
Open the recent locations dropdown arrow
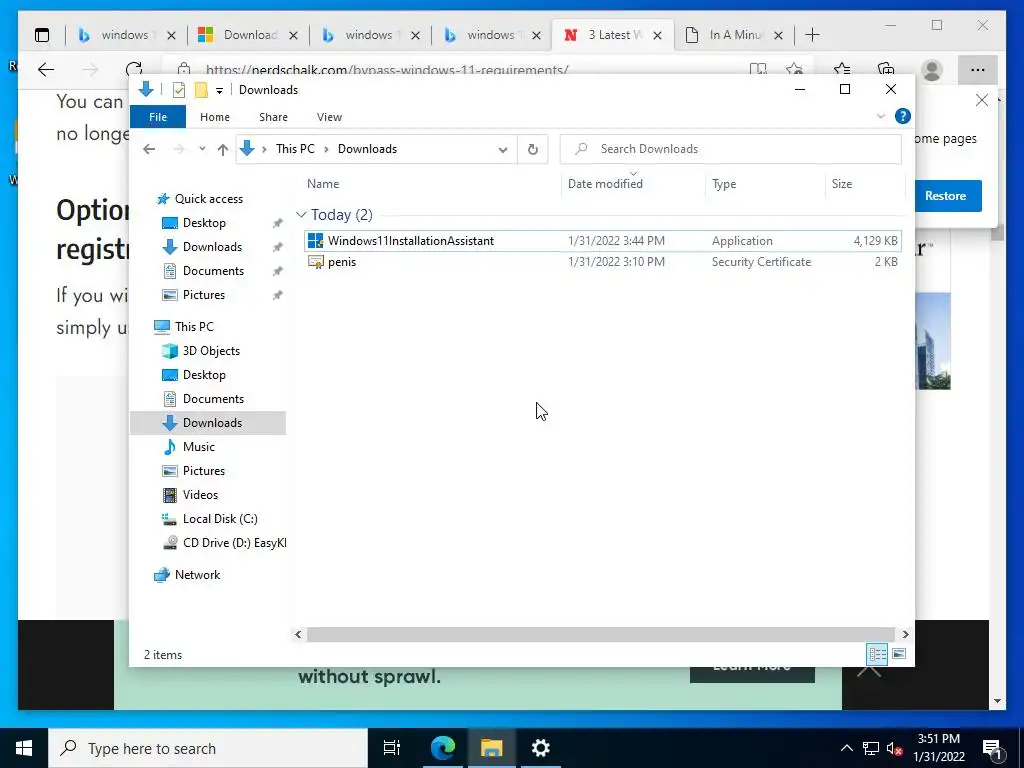(202, 149)
